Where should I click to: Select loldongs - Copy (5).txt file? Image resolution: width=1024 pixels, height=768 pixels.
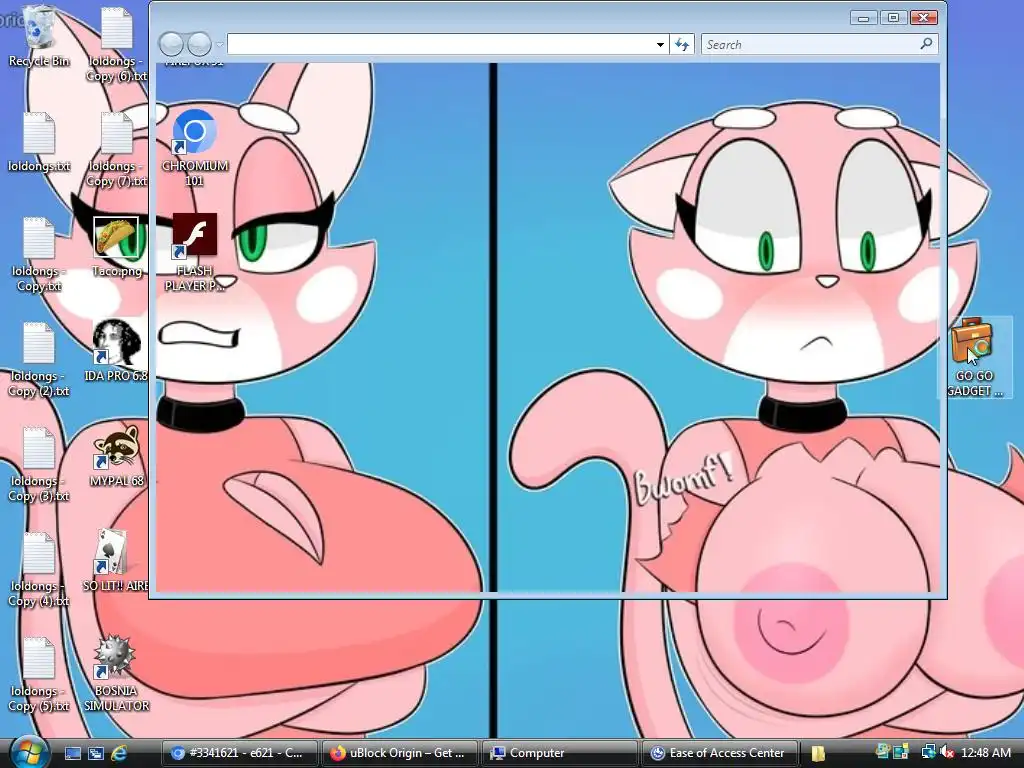coord(39,675)
